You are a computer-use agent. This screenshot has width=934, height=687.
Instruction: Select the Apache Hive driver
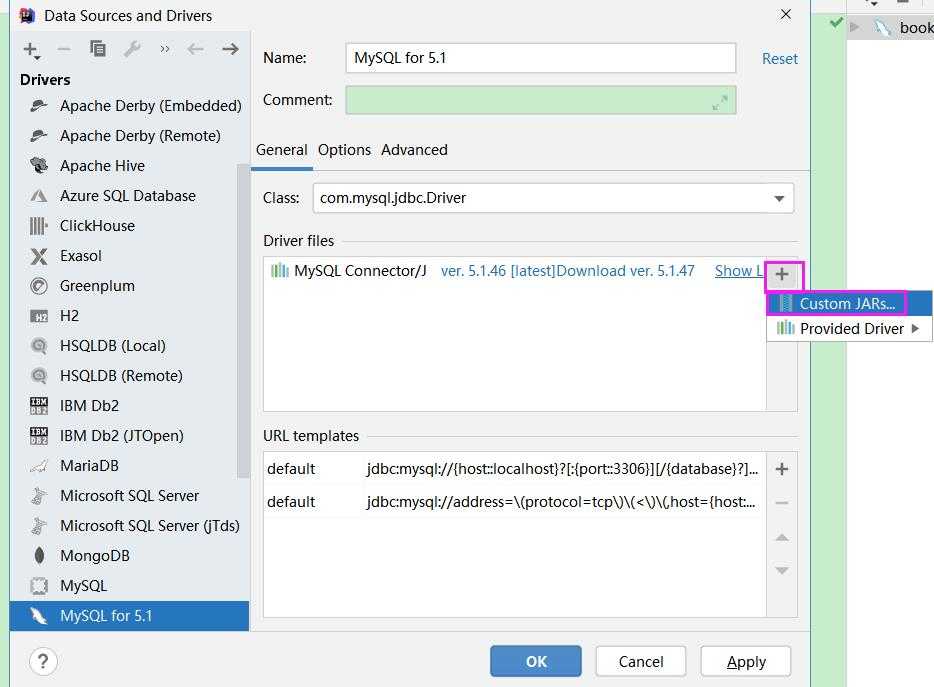[x=129, y=166]
